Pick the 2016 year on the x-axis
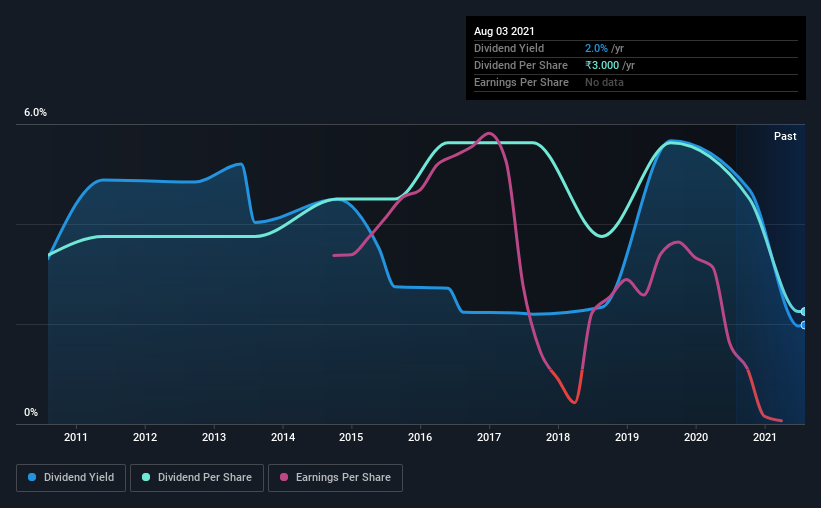The image size is (821, 508). click(x=420, y=438)
